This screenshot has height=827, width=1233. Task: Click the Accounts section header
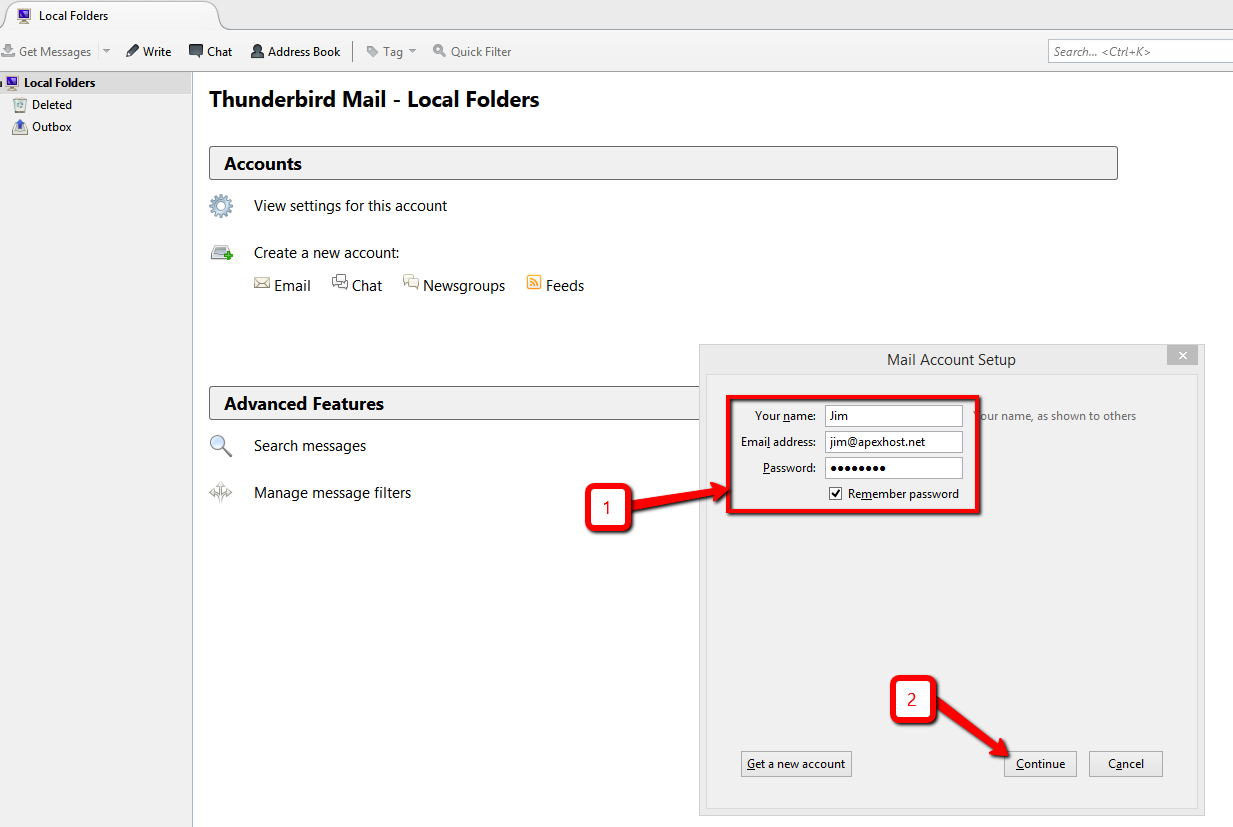663,163
